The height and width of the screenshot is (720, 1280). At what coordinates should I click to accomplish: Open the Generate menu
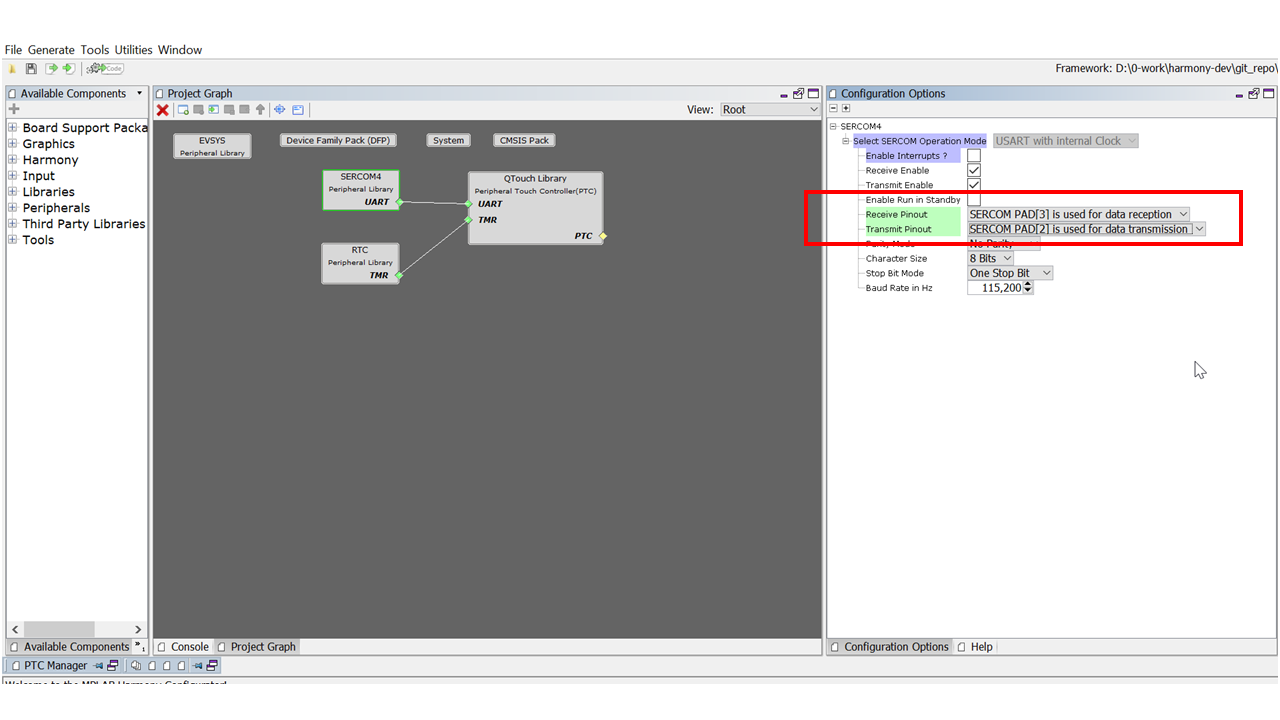pyautogui.click(x=51, y=50)
